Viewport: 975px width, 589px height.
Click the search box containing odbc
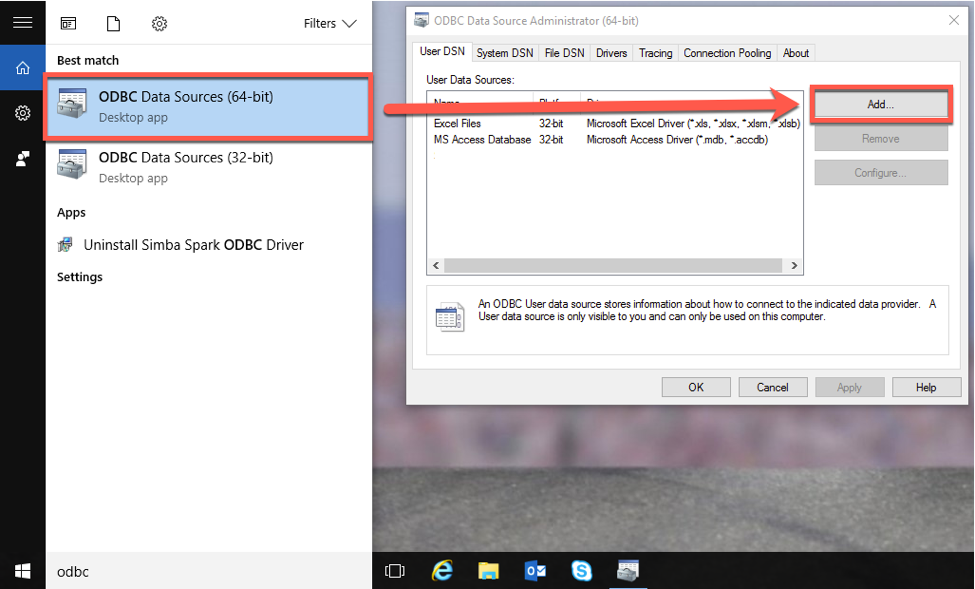200,571
